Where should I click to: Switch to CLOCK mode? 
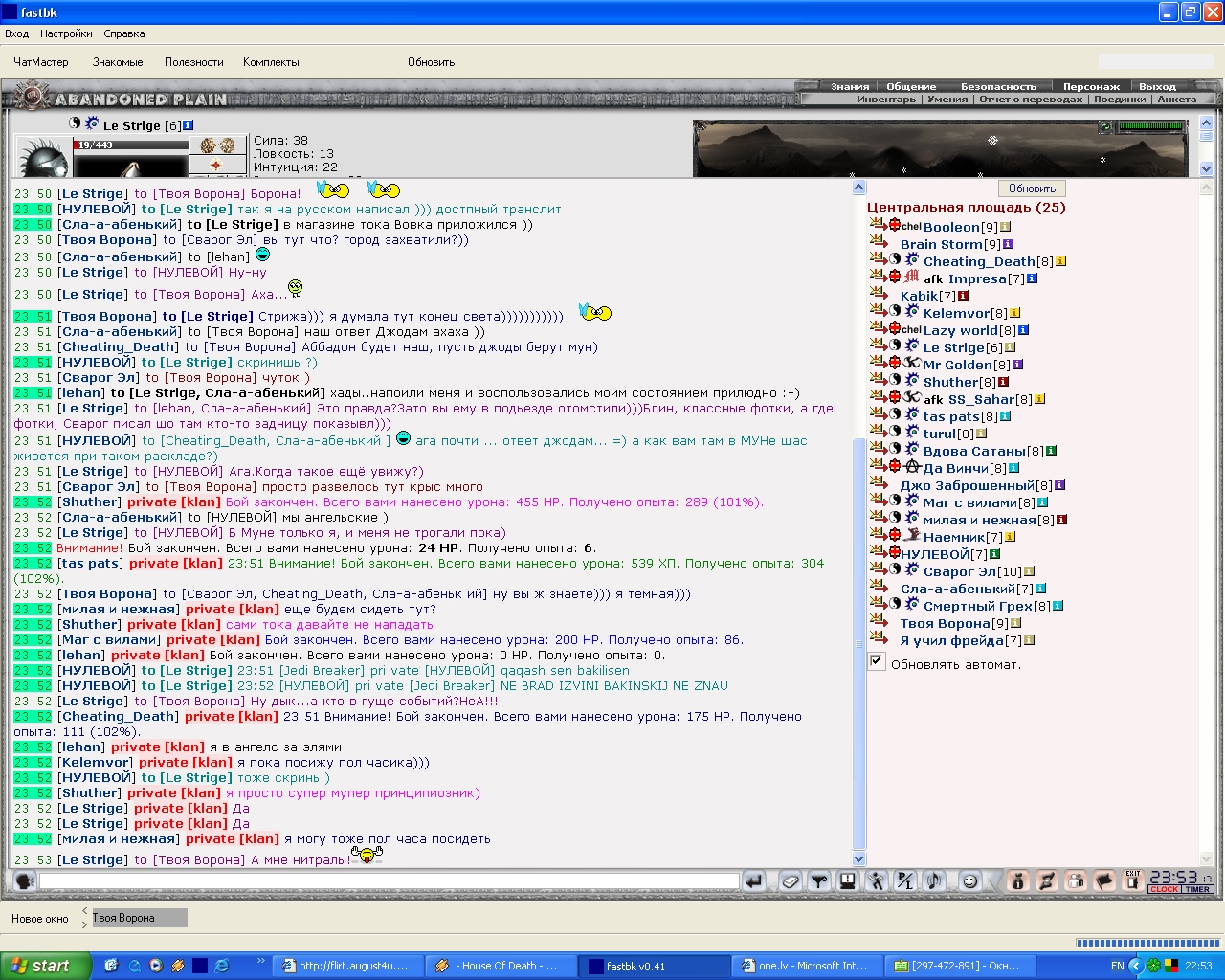pos(1164,890)
